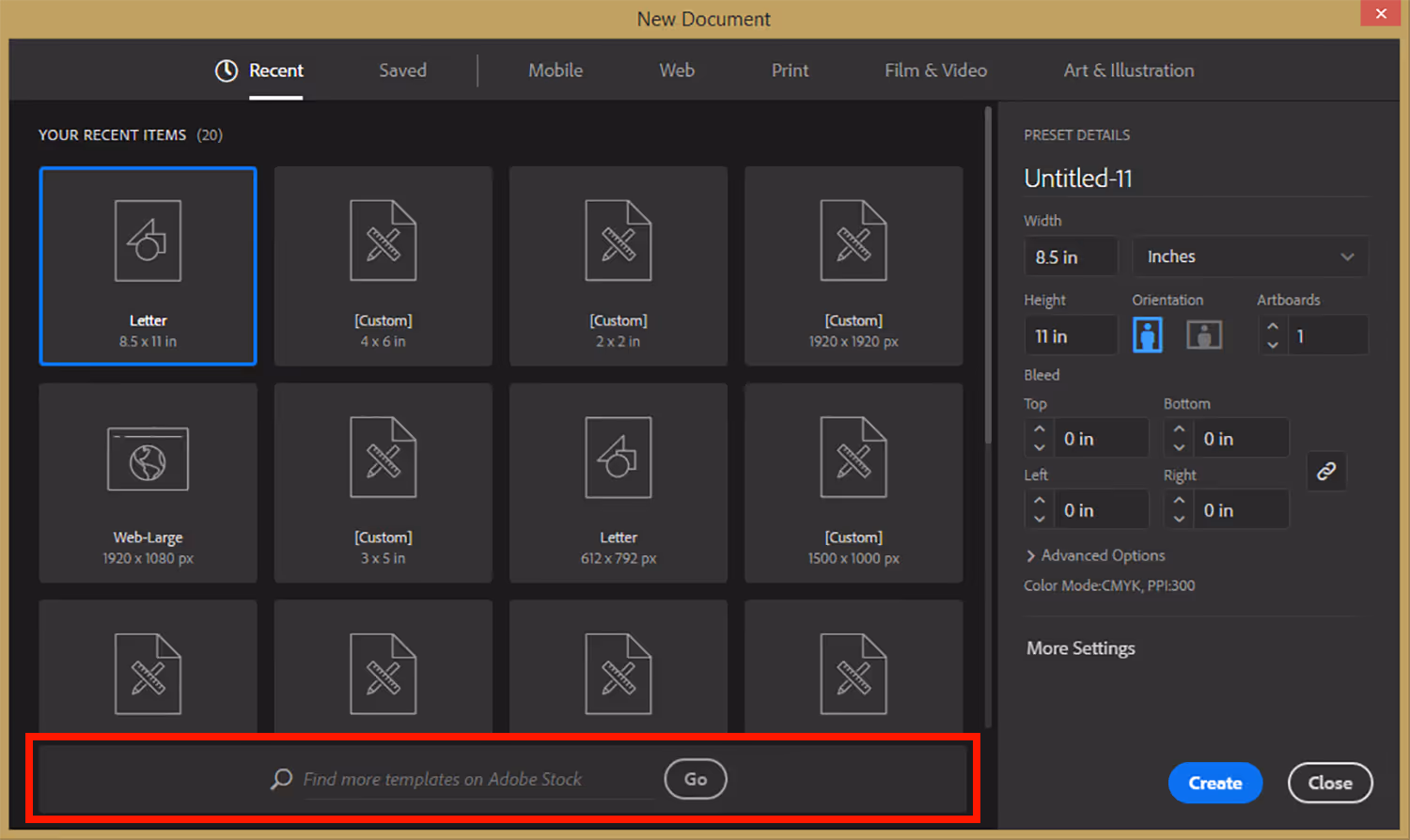Click the Left bleed input field
Image resolution: width=1410 pixels, height=840 pixels.
coord(1101,510)
